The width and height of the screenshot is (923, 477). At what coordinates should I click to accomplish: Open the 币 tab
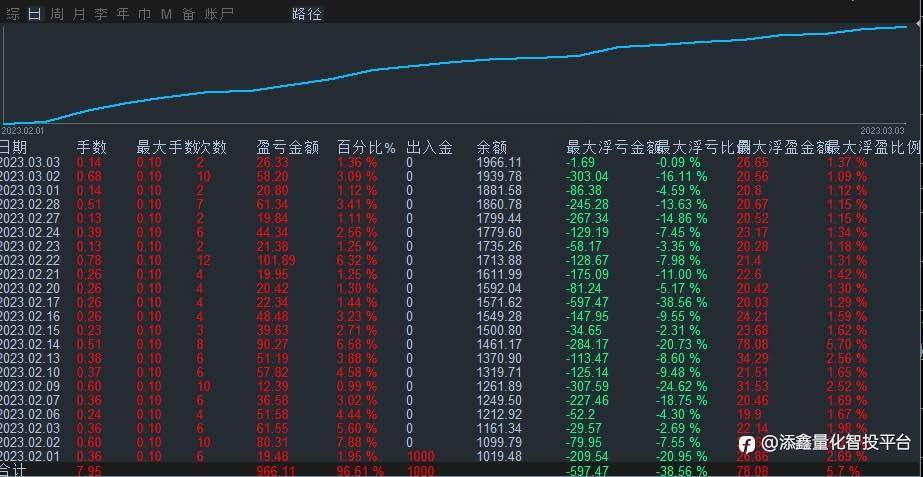point(144,14)
